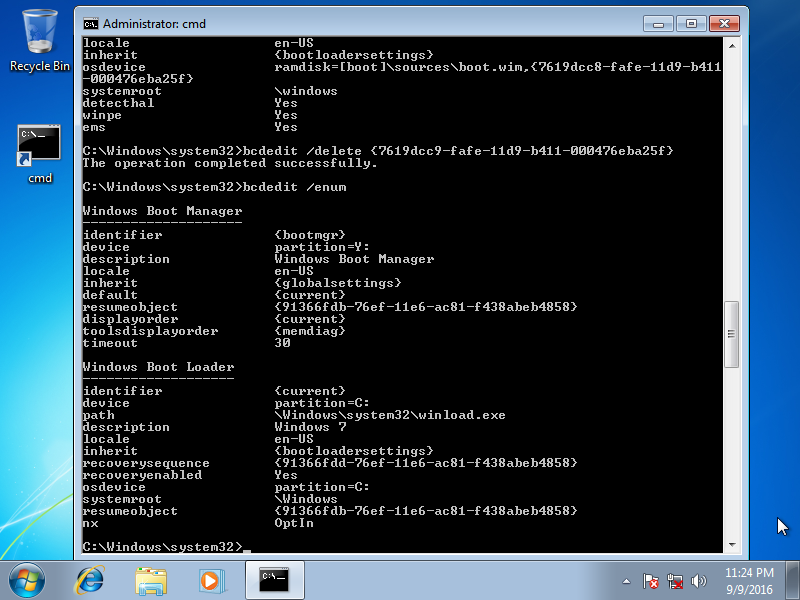Click the "bcdedit /enum" command text
The height and width of the screenshot is (600, 800).
pyautogui.click(x=295, y=187)
